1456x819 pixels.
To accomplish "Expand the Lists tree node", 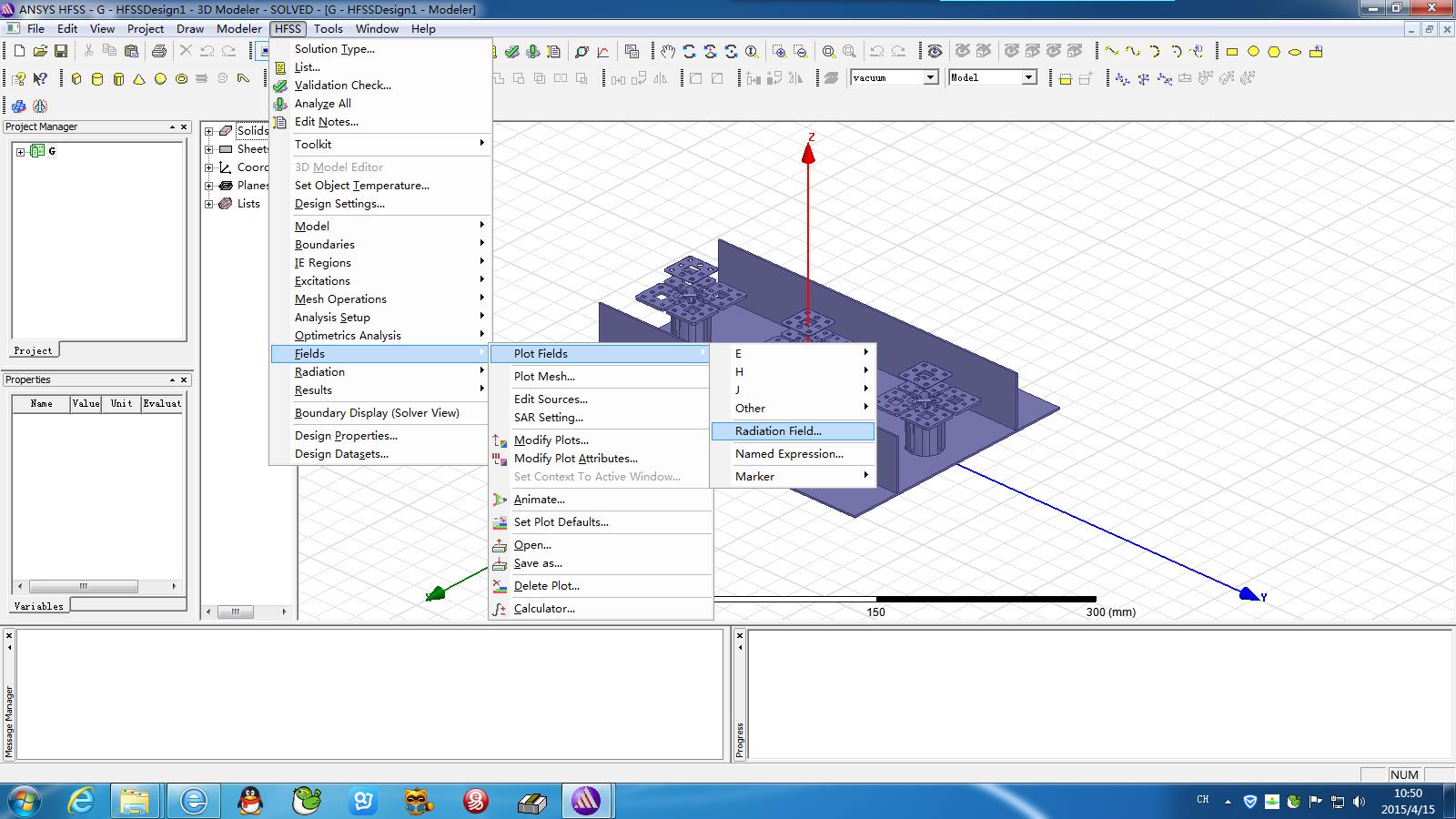I will pos(208,204).
